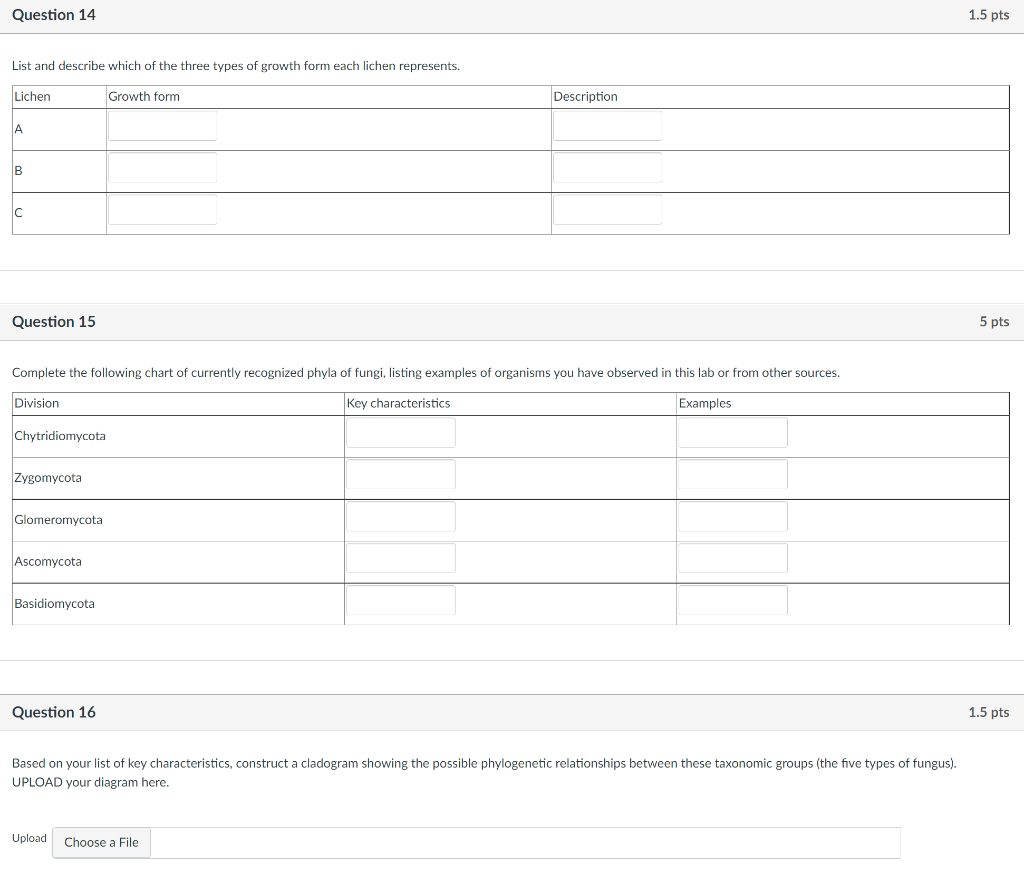1024x883 pixels.
Task: Click the 'Based on your list' cladogram prompt
Action: 484,773
